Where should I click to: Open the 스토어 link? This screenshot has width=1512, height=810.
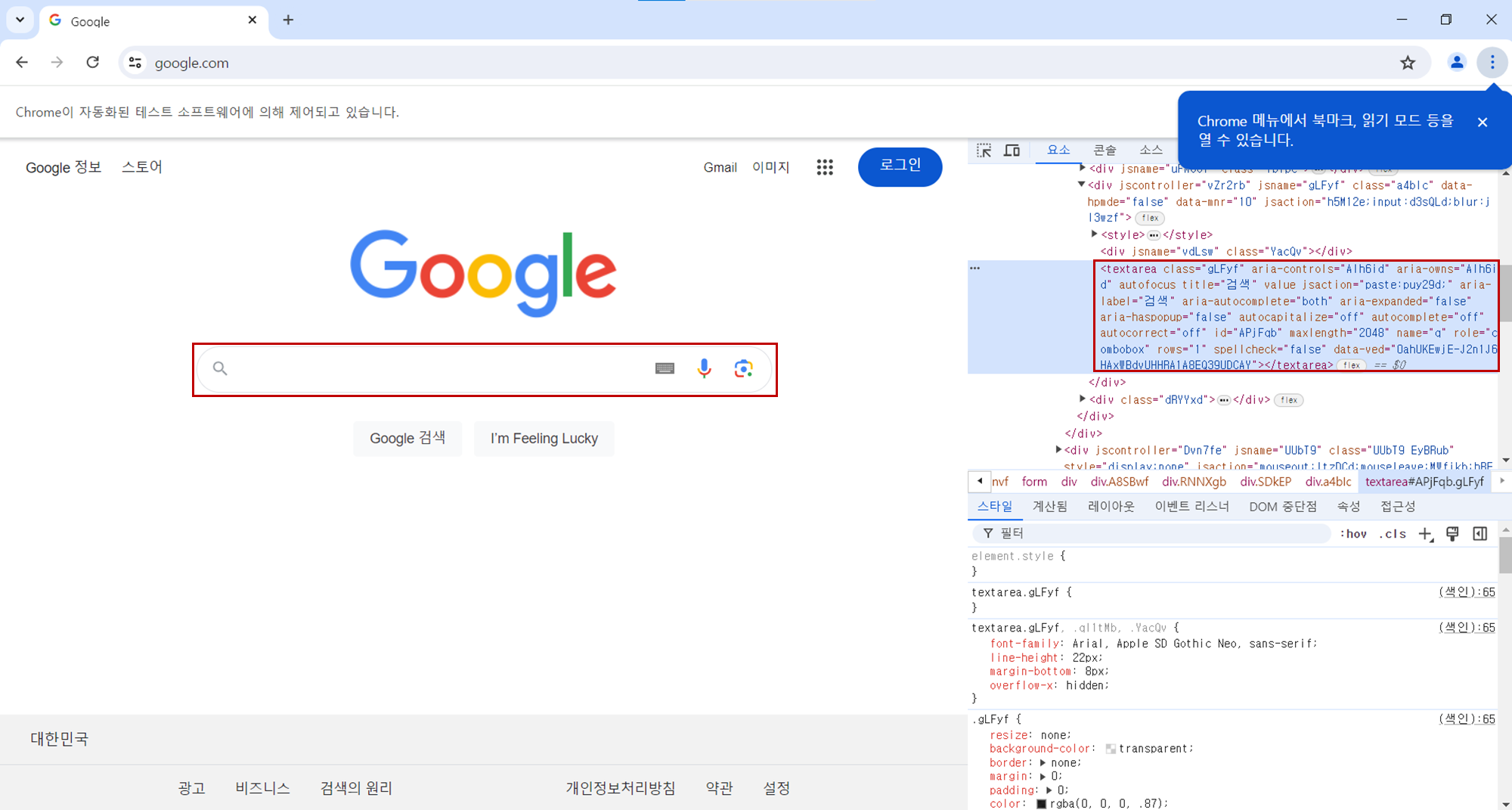[x=142, y=167]
